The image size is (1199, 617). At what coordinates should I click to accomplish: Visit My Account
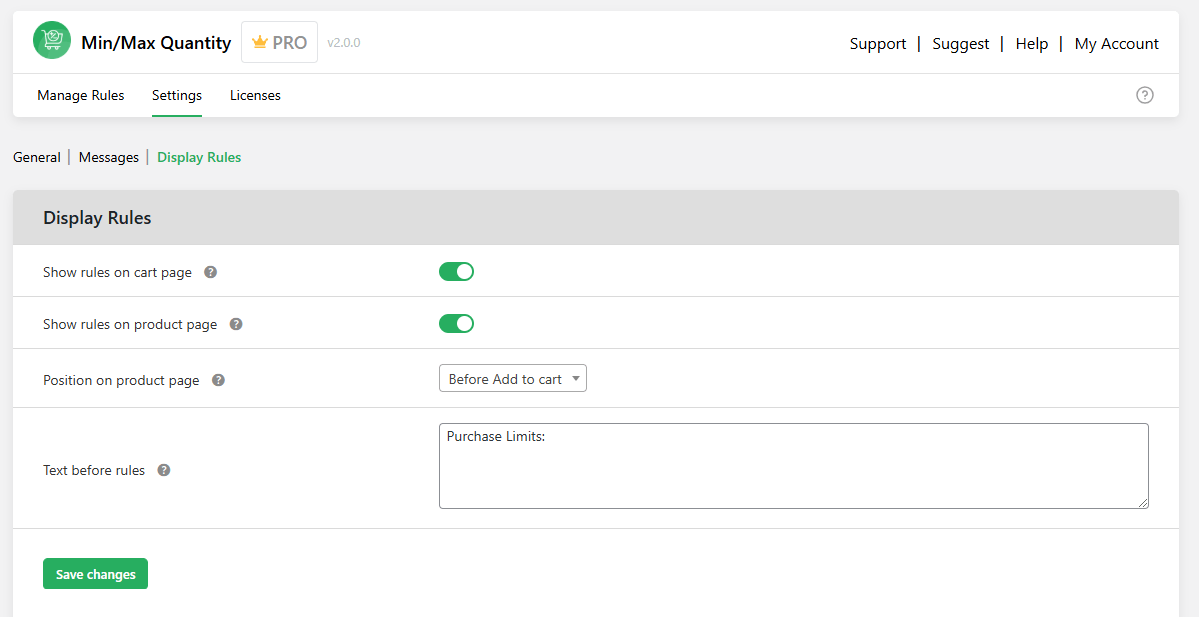(x=1116, y=43)
